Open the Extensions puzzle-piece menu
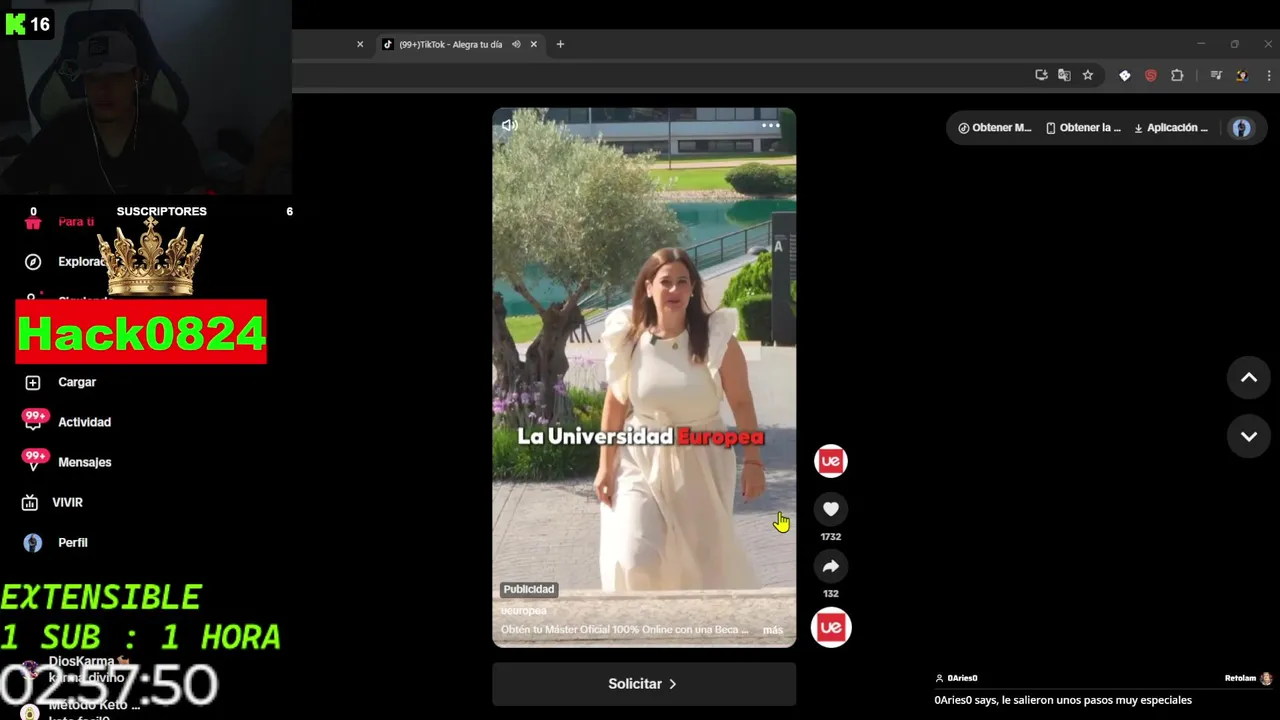This screenshot has width=1280, height=720. (x=1177, y=75)
